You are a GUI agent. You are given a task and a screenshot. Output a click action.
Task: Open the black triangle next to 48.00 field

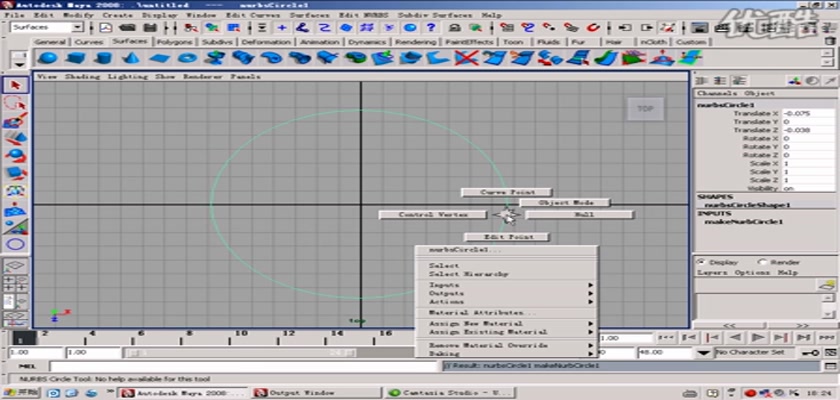pos(705,353)
